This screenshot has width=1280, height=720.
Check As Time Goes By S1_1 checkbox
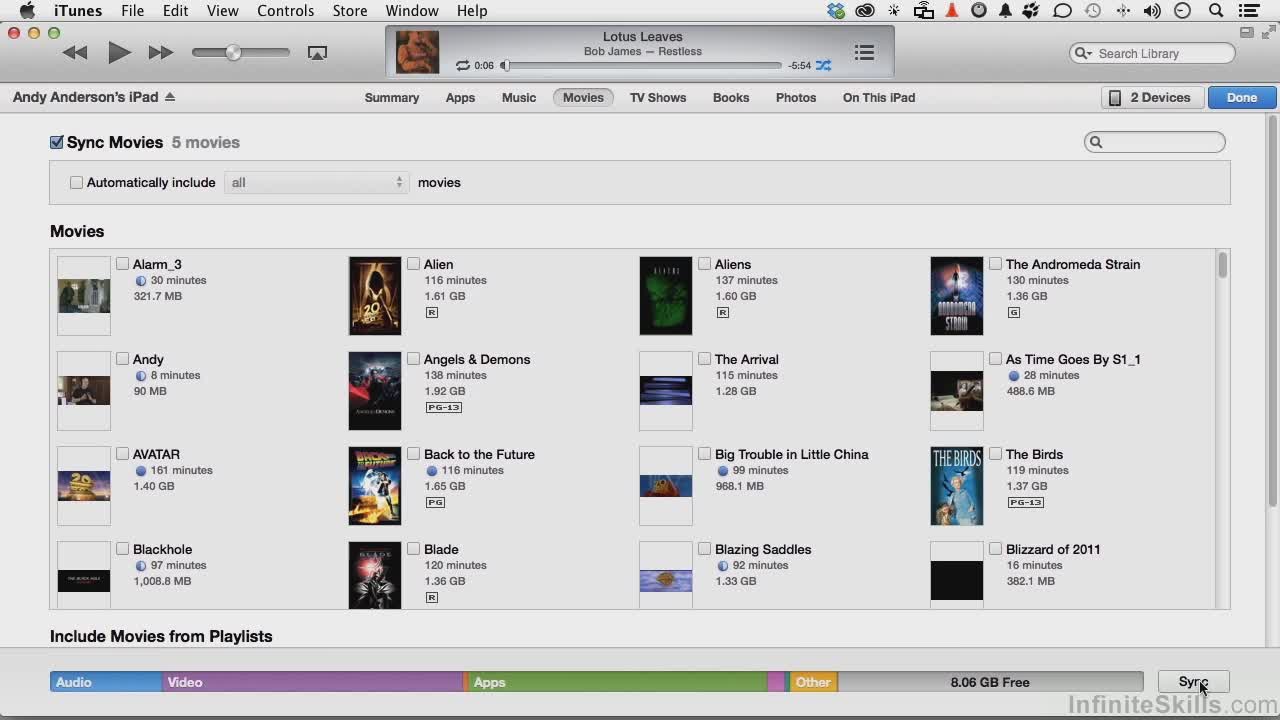995,359
